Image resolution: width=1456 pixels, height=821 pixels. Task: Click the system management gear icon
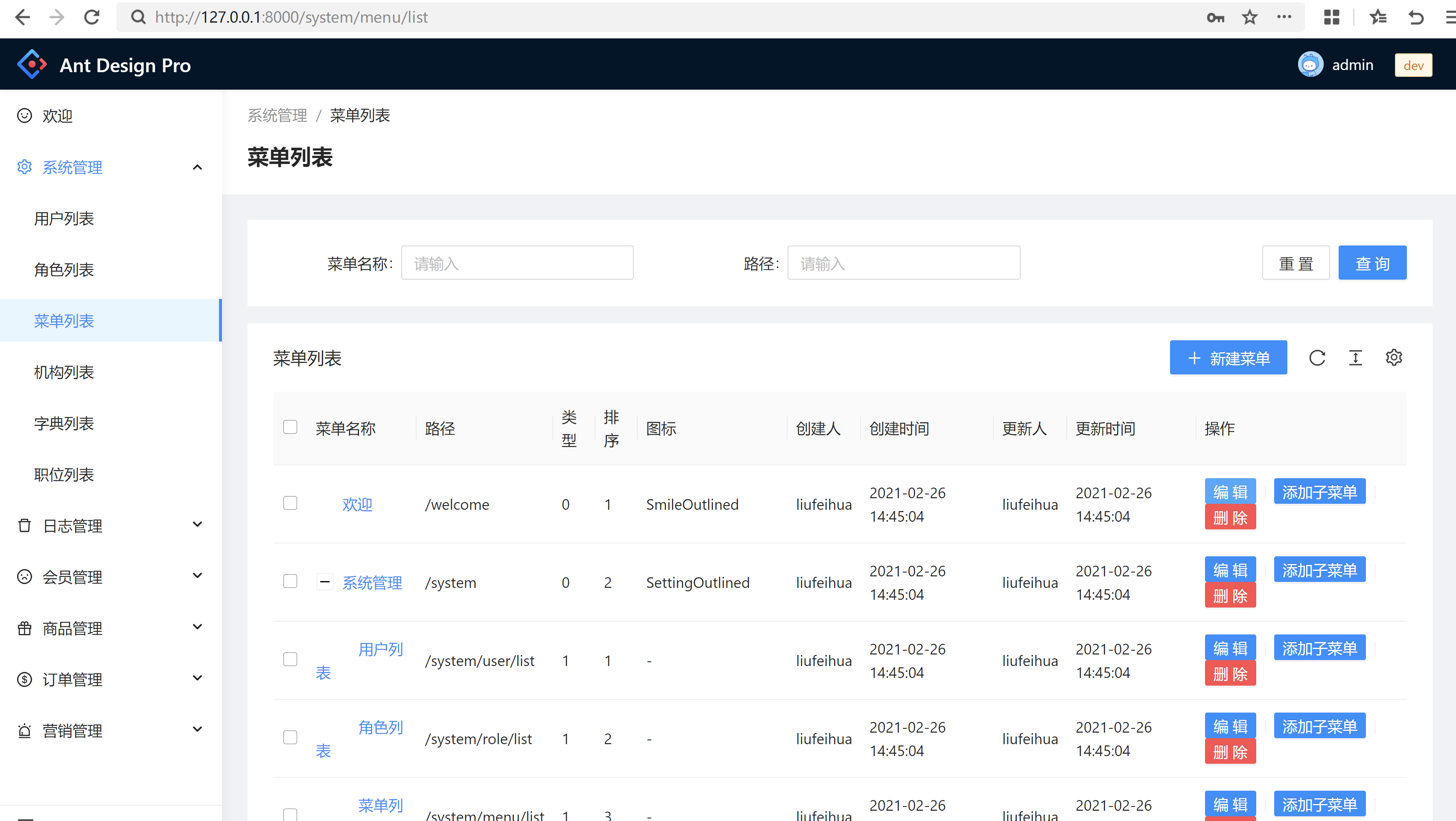tap(24, 167)
